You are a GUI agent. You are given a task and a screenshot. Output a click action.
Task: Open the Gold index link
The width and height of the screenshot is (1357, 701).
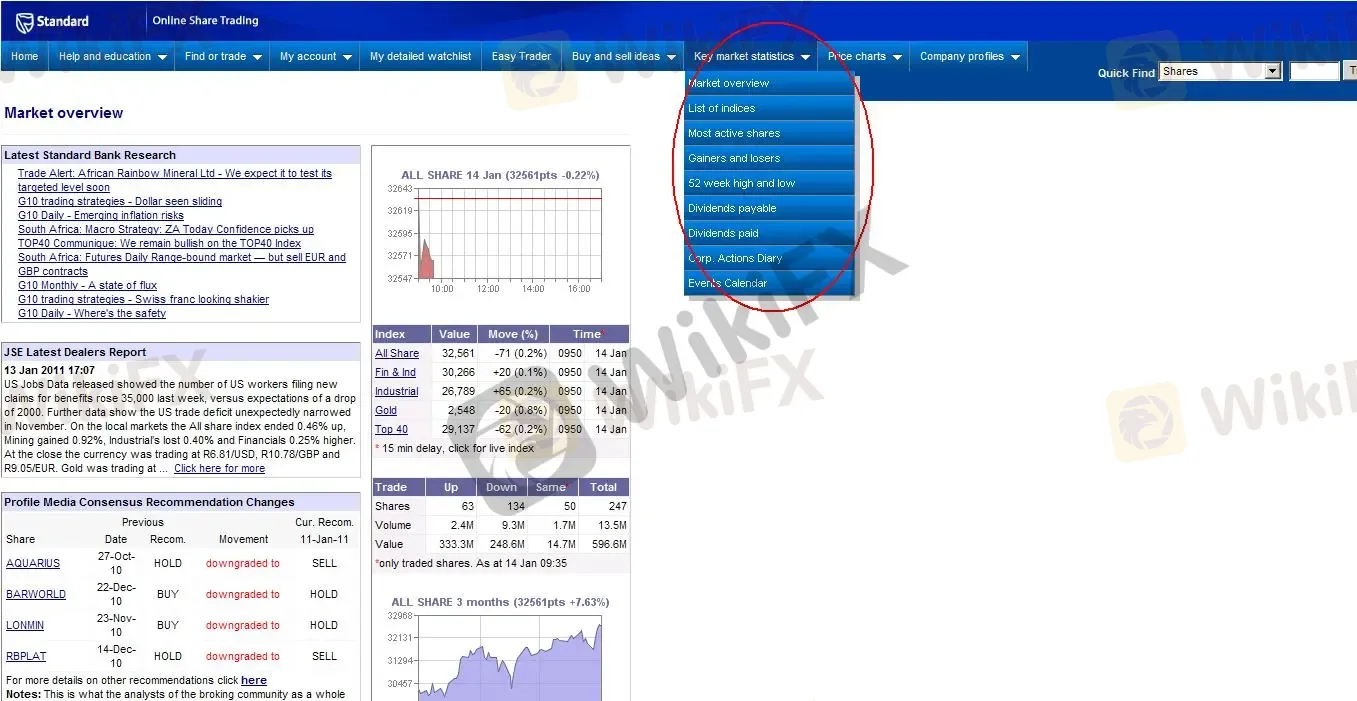pyautogui.click(x=386, y=410)
